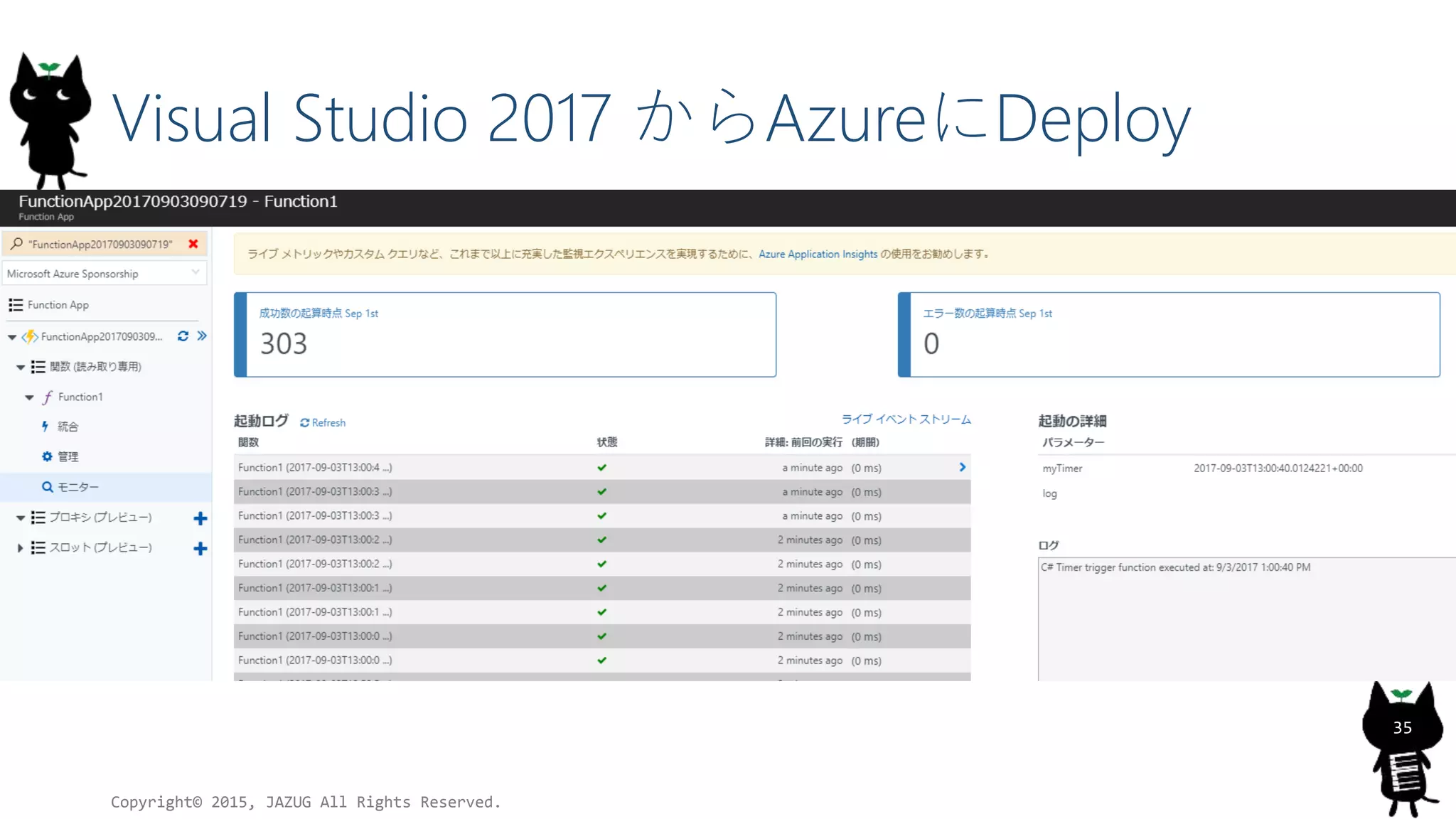
Task: Click the gear icon beside 管理
Action: [x=47, y=456]
